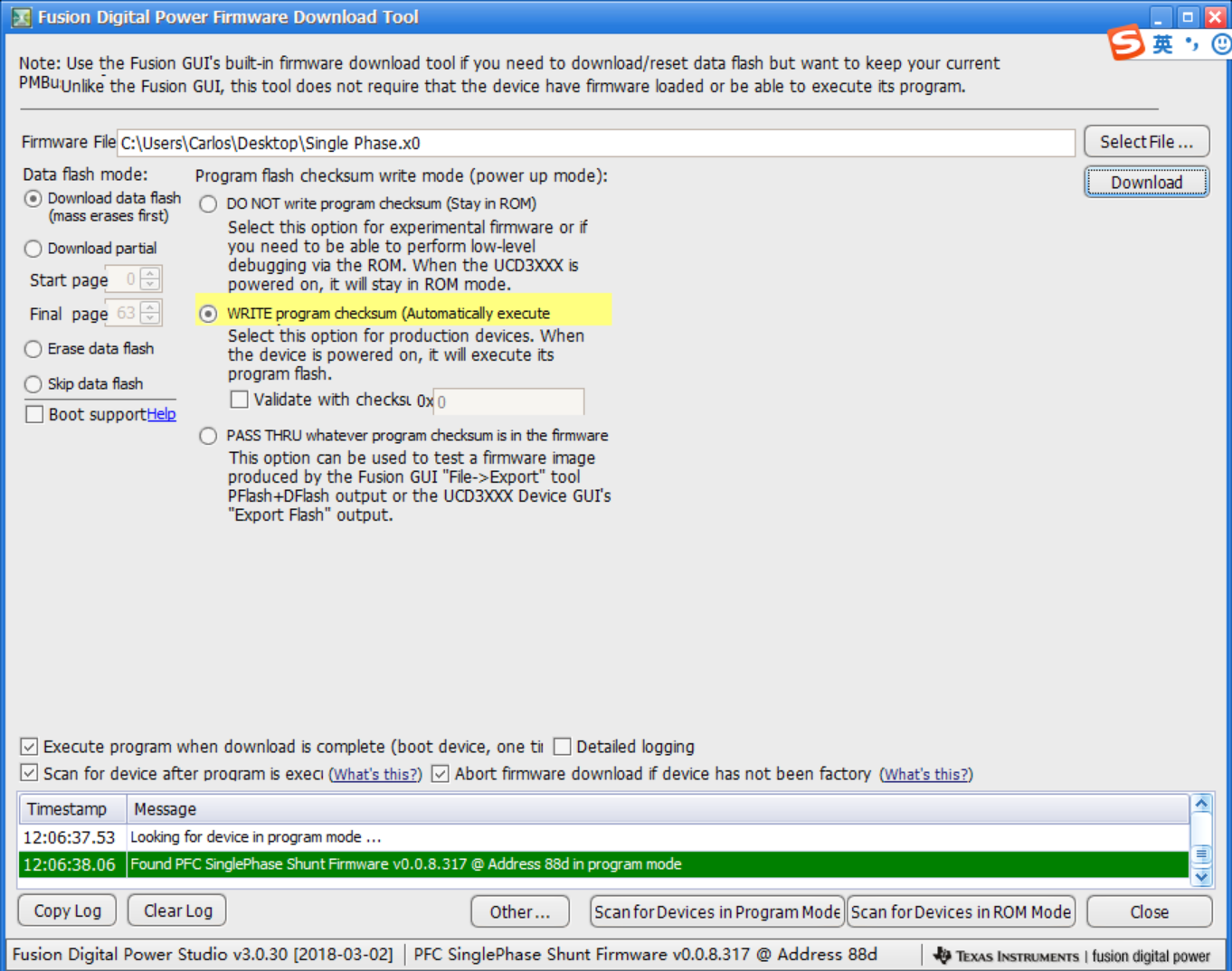Increase the Start page spinner value
Viewport: 1232px width, 971px height.
click(x=151, y=274)
